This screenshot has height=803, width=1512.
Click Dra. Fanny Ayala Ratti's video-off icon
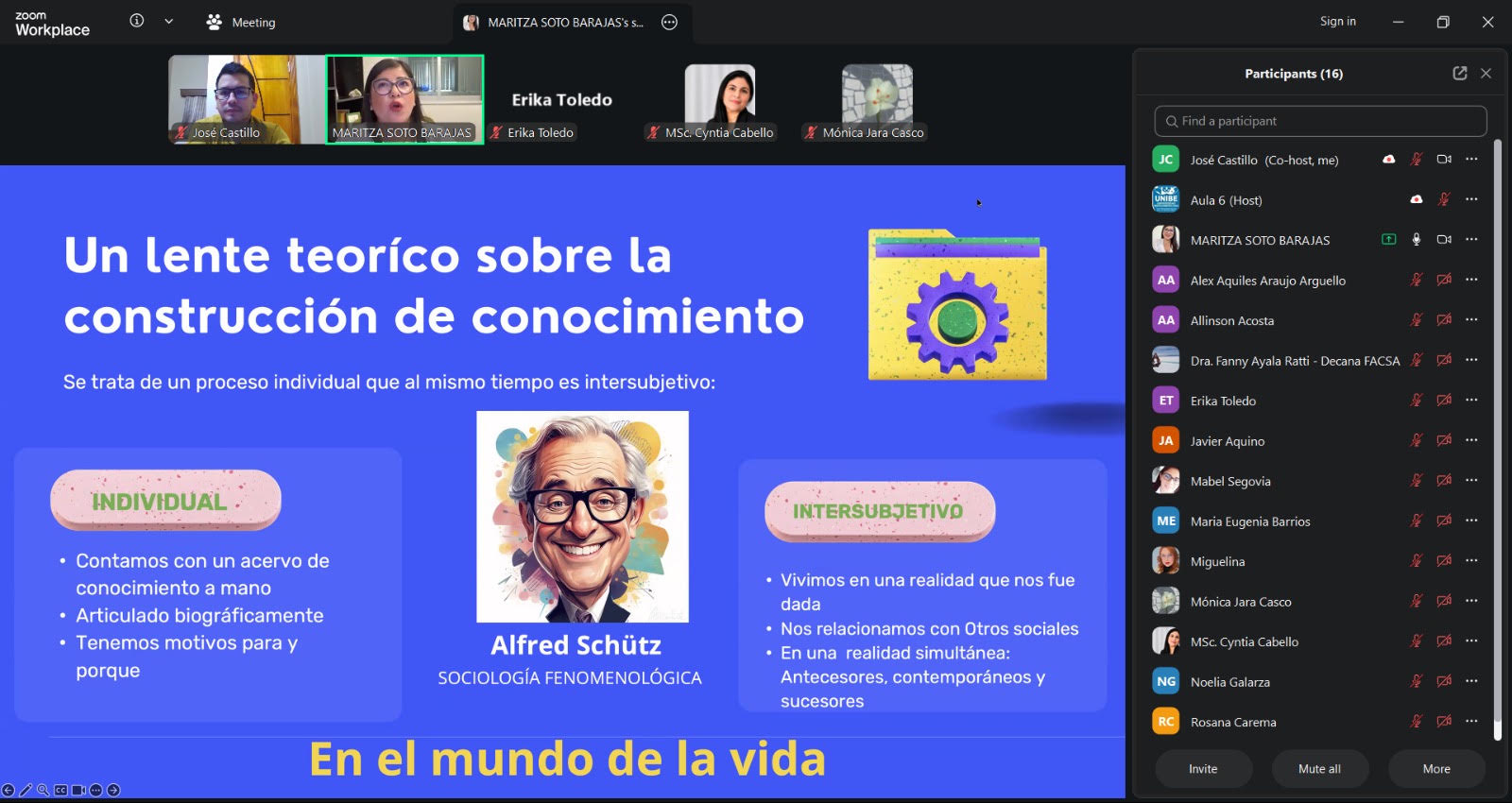pyautogui.click(x=1444, y=360)
